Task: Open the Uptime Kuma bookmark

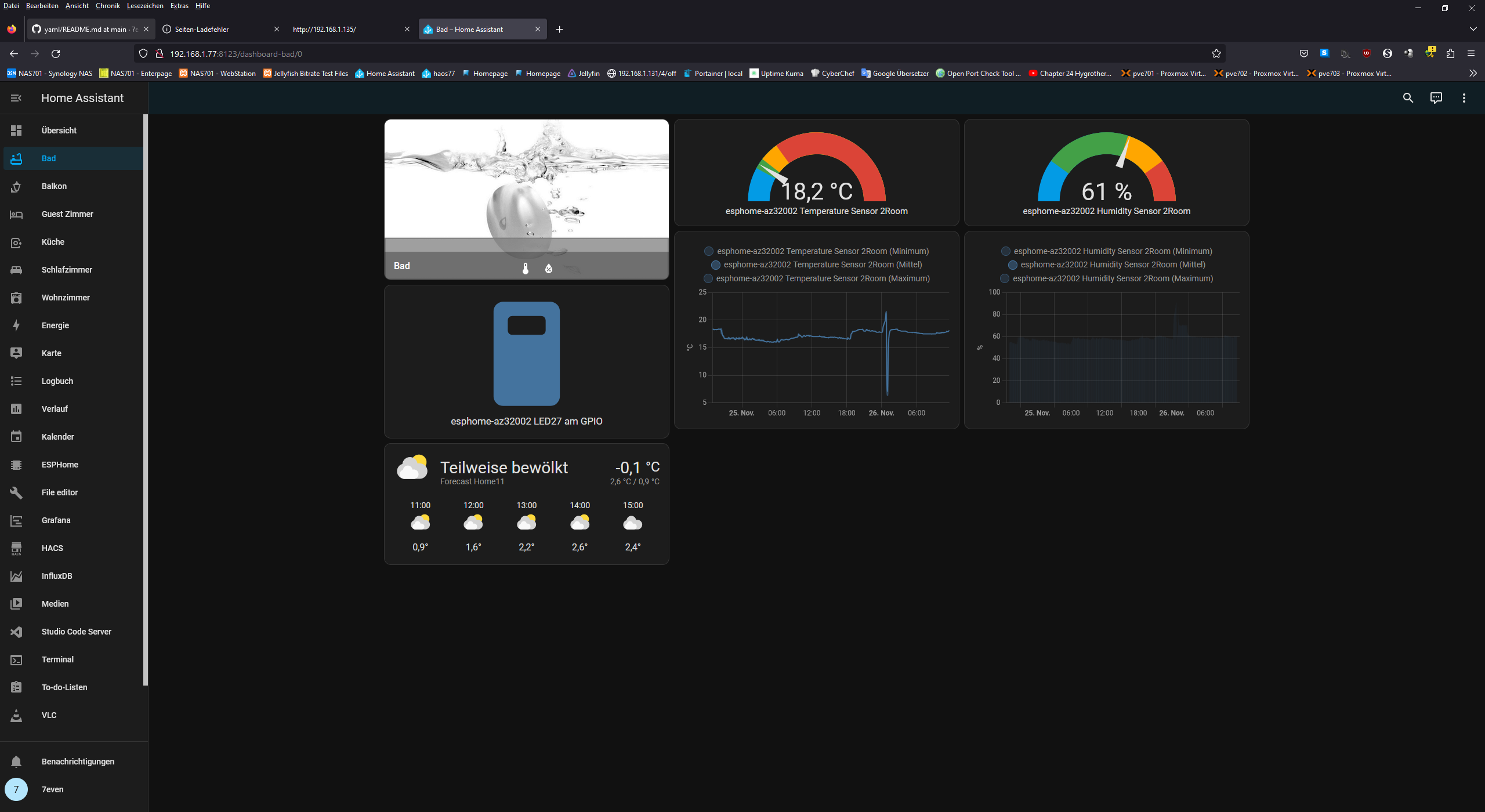Action: point(776,73)
